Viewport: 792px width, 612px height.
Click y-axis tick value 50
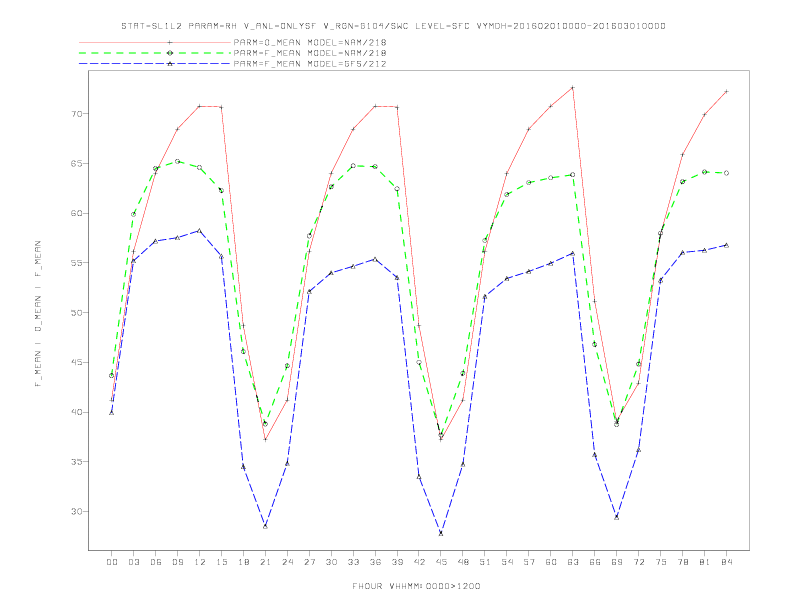click(x=76, y=313)
